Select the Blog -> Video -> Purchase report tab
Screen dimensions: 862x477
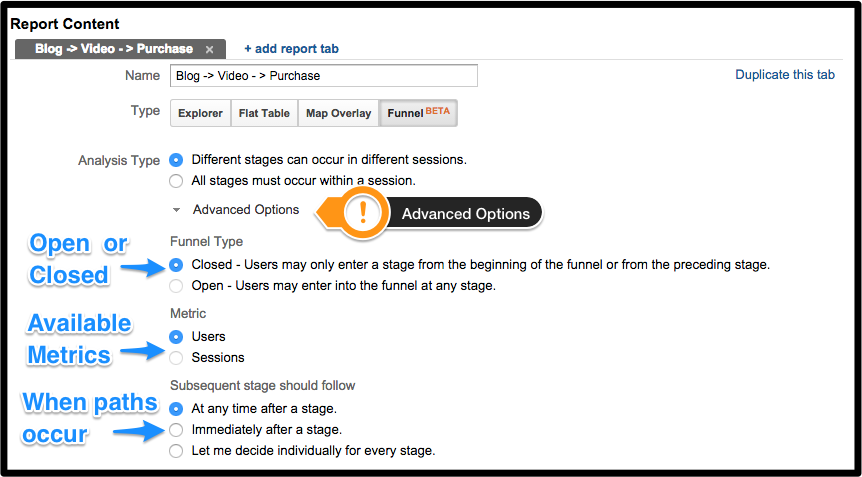(114, 49)
